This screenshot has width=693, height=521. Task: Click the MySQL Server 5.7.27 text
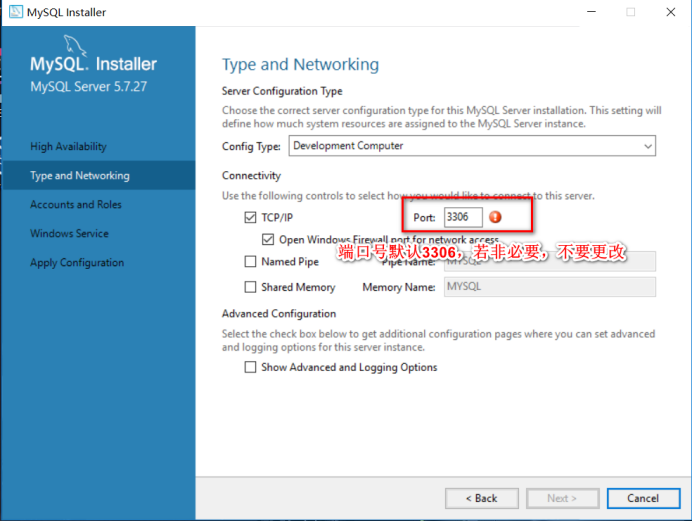88,86
